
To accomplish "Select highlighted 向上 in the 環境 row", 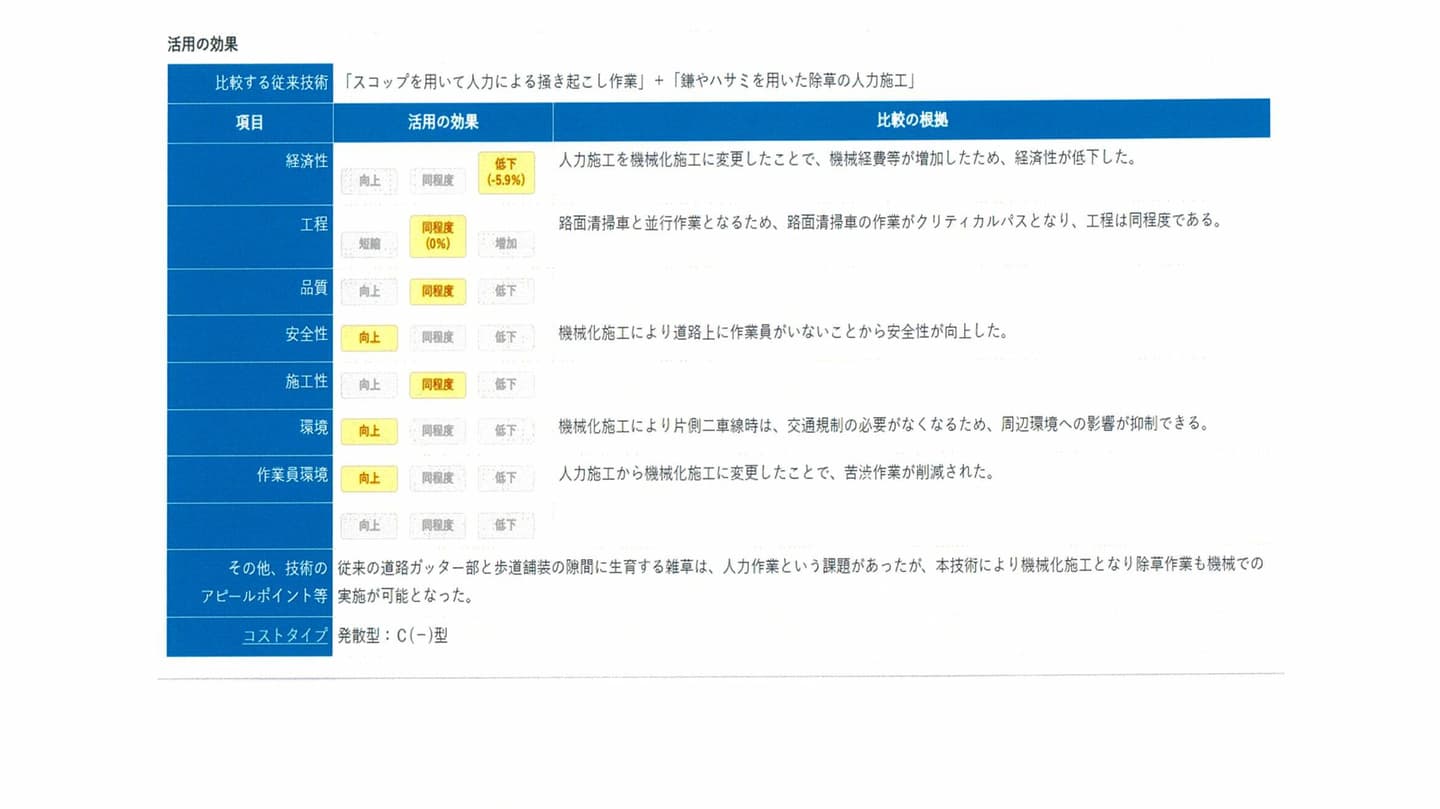I will (369, 431).
